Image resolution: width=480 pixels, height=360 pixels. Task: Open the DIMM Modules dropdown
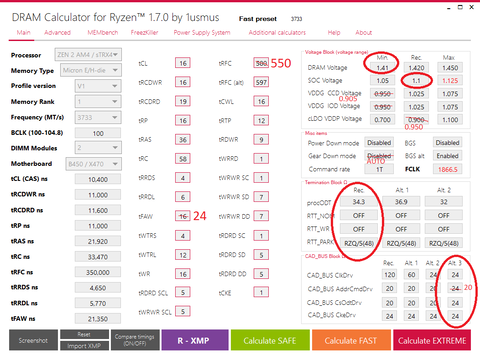pos(98,148)
